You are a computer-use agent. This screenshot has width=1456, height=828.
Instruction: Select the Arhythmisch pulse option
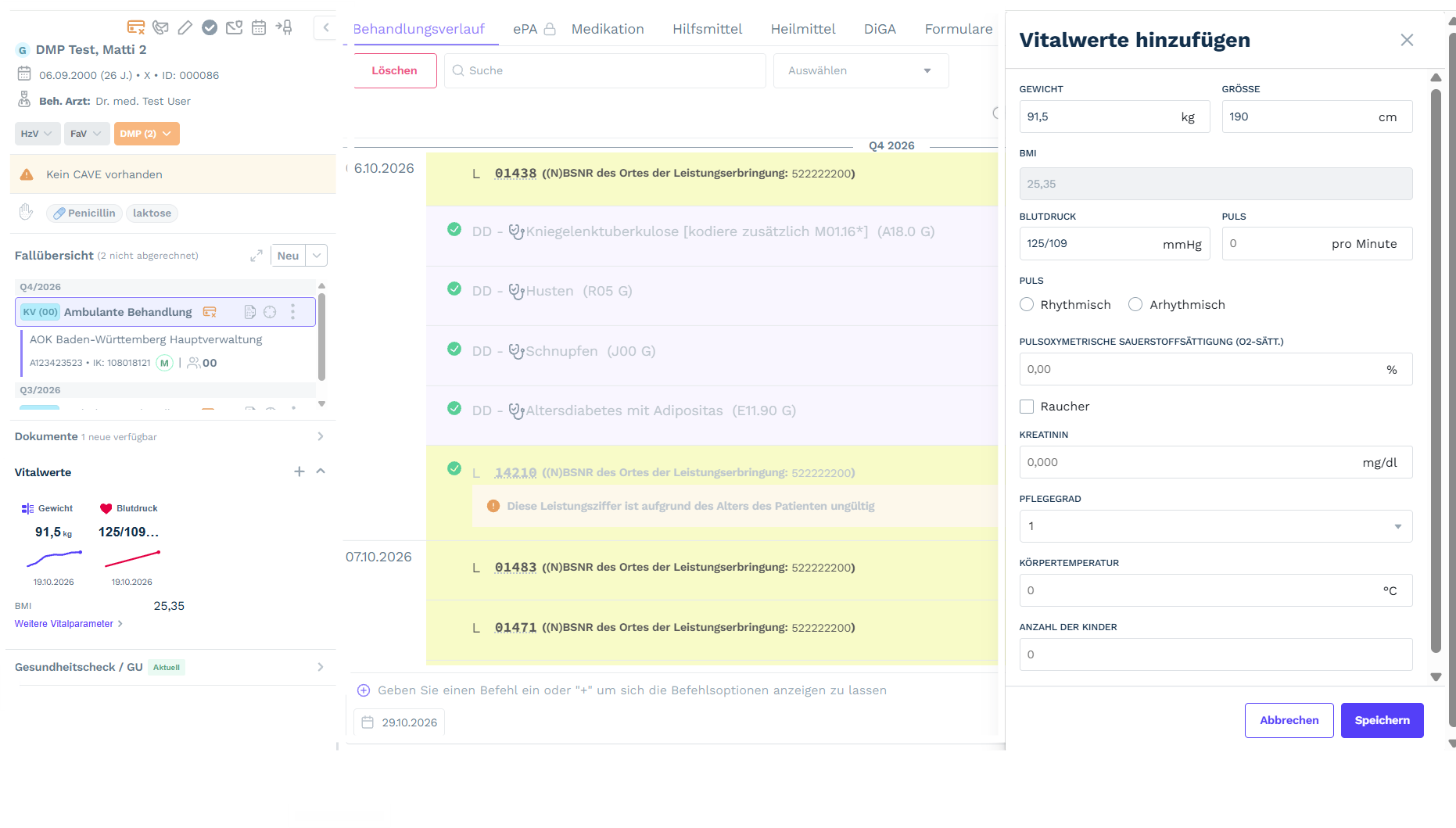tap(1135, 304)
